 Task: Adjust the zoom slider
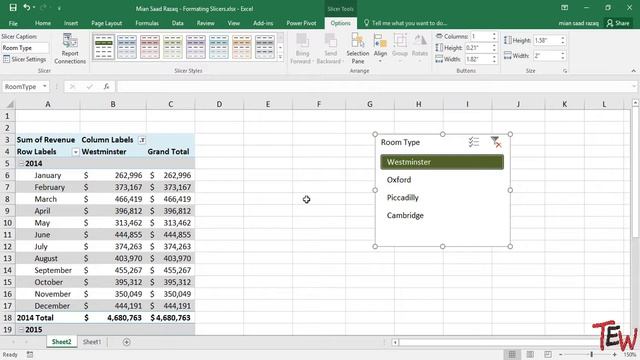click(591, 355)
